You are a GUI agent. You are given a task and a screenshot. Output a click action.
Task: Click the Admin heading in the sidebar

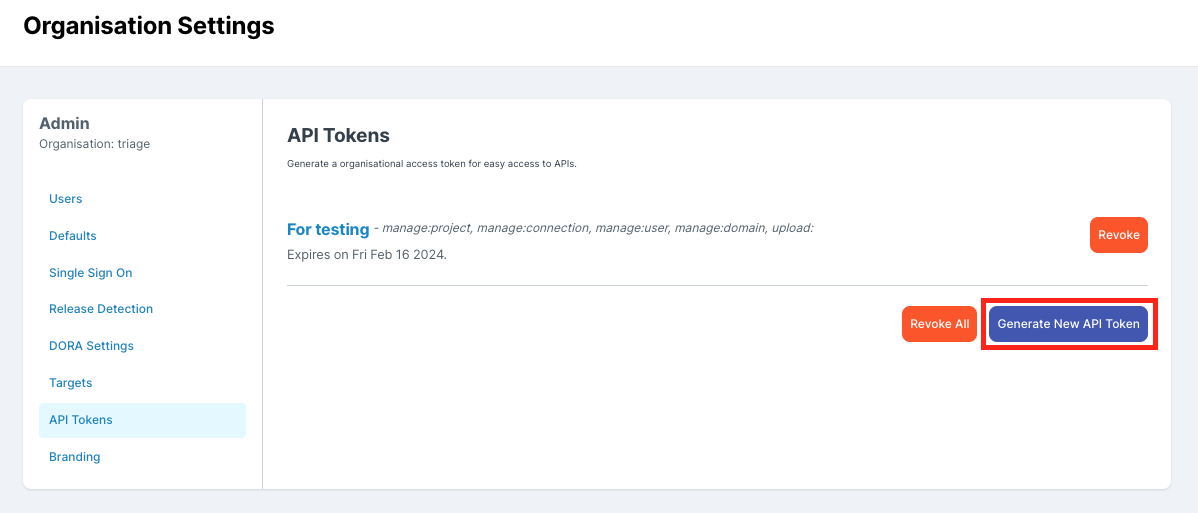click(64, 124)
